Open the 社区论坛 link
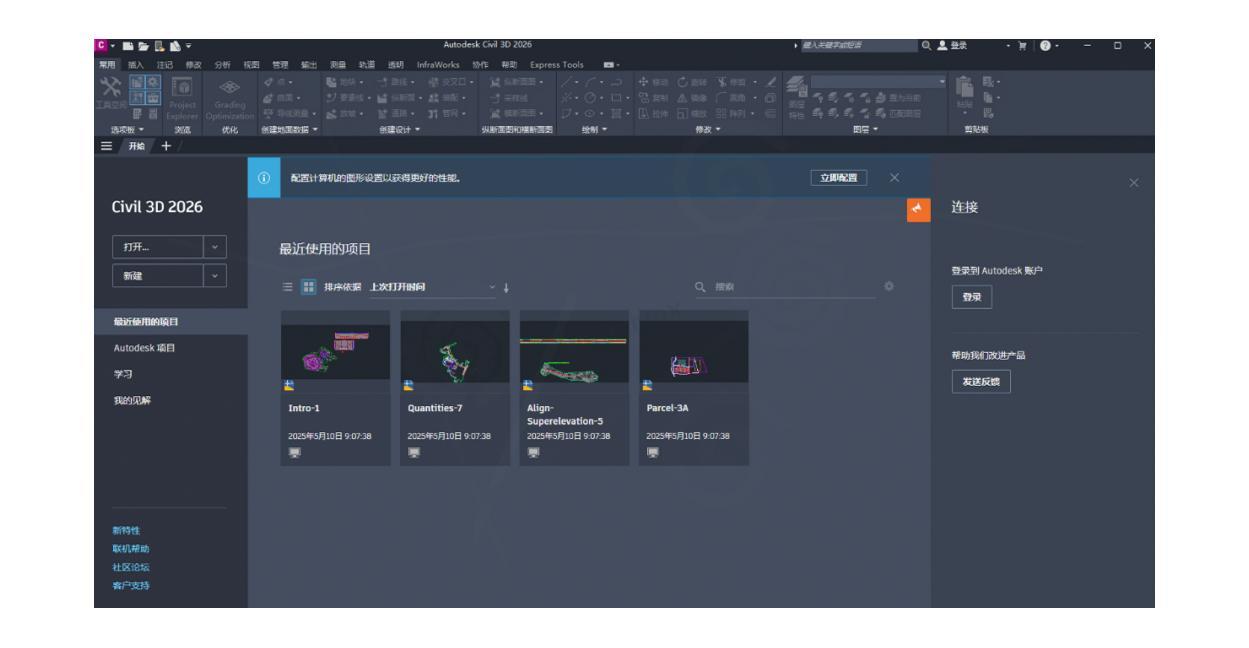This screenshot has width=1249, height=648. [131, 567]
